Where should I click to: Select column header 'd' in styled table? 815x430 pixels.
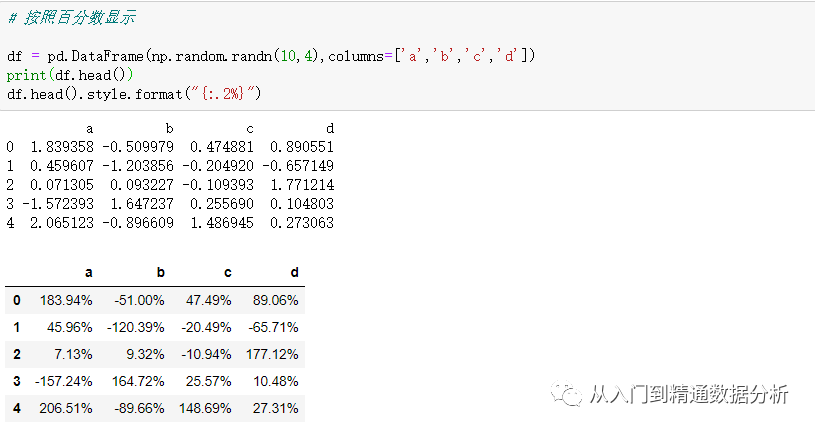point(293,272)
